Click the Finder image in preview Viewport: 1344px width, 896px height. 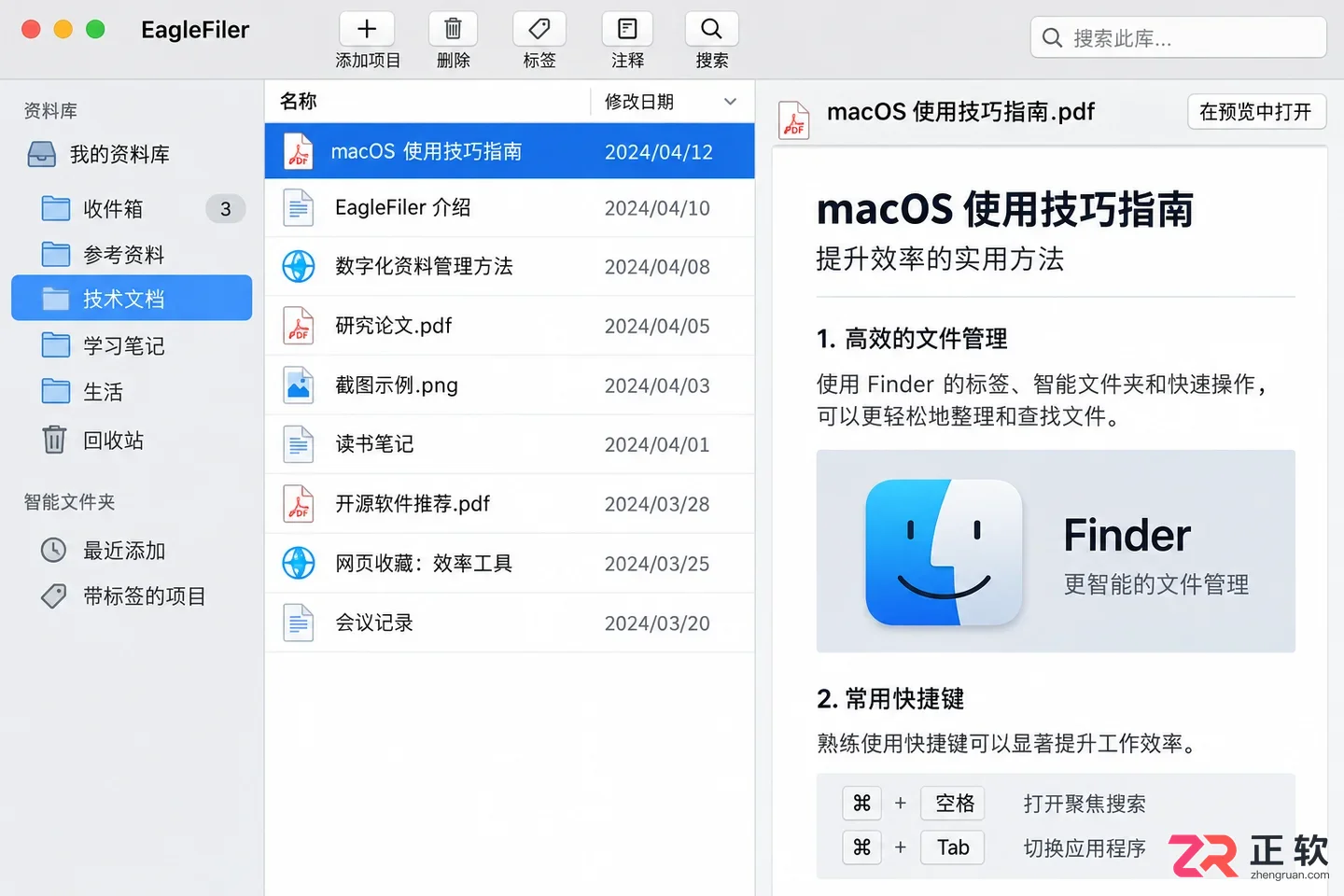(x=1056, y=551)
